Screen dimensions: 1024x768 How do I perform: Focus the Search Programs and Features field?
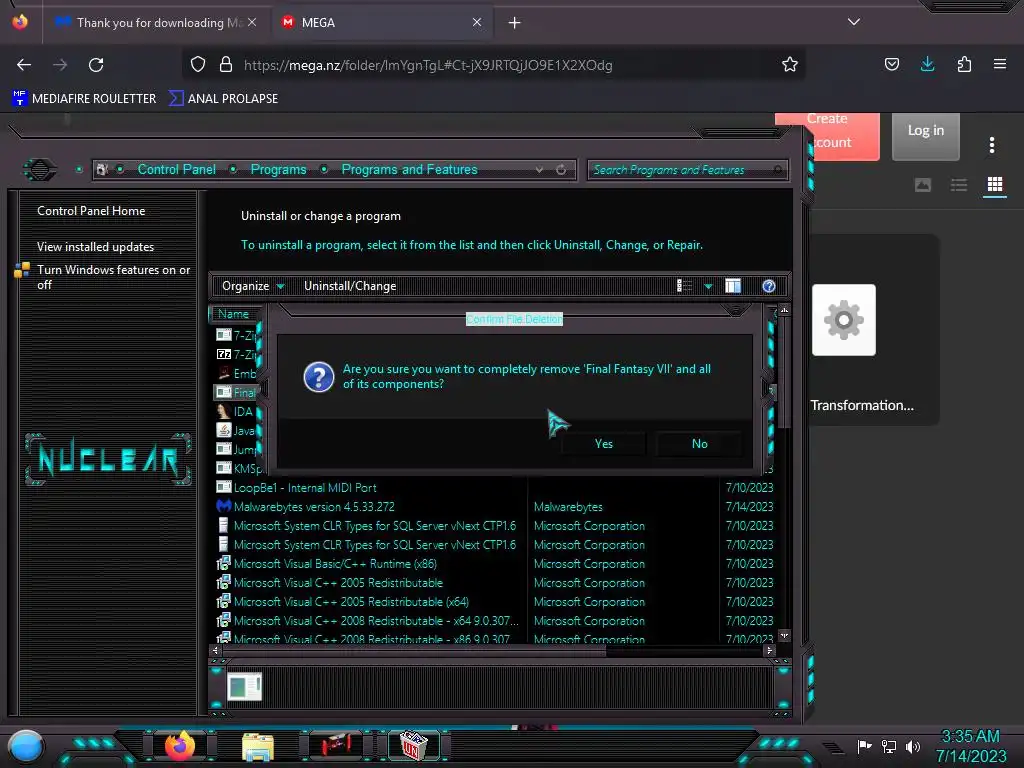(687, 170)
